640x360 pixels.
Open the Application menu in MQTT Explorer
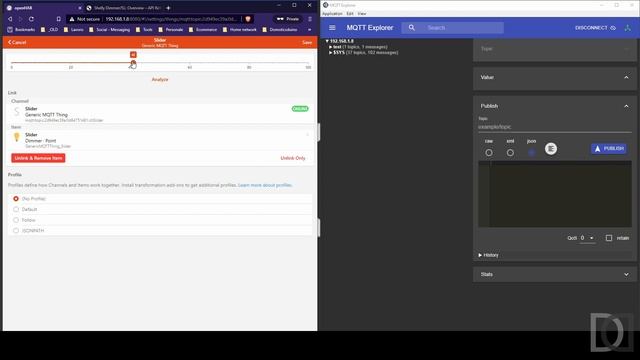(332, 13)
